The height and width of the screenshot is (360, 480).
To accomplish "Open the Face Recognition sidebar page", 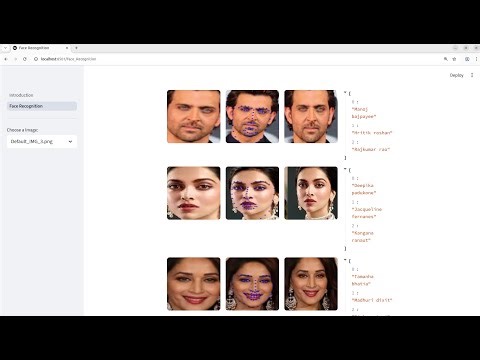I will click(x=42, y=106).
